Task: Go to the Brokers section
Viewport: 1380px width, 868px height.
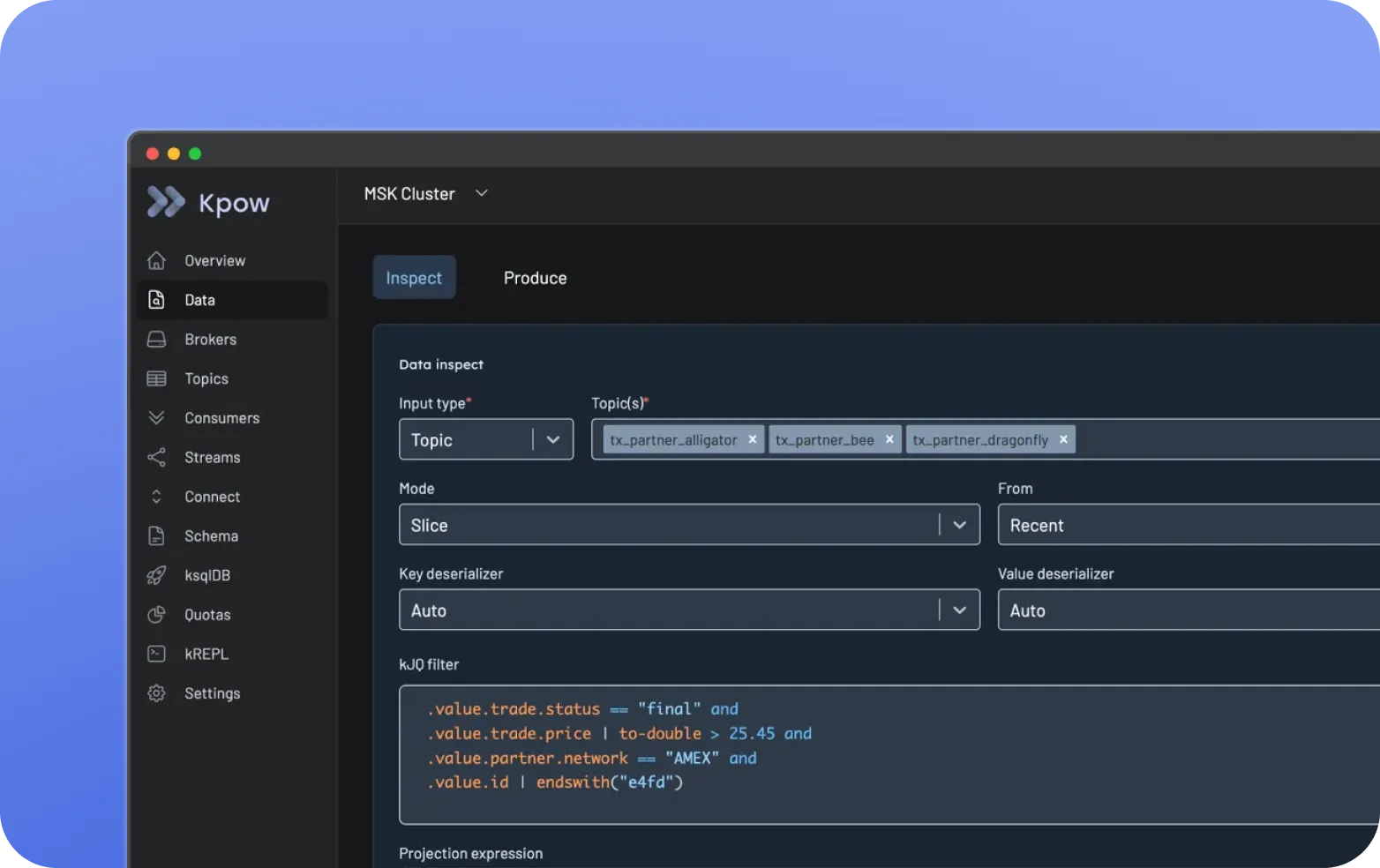Action: click(x=233, y=339)
